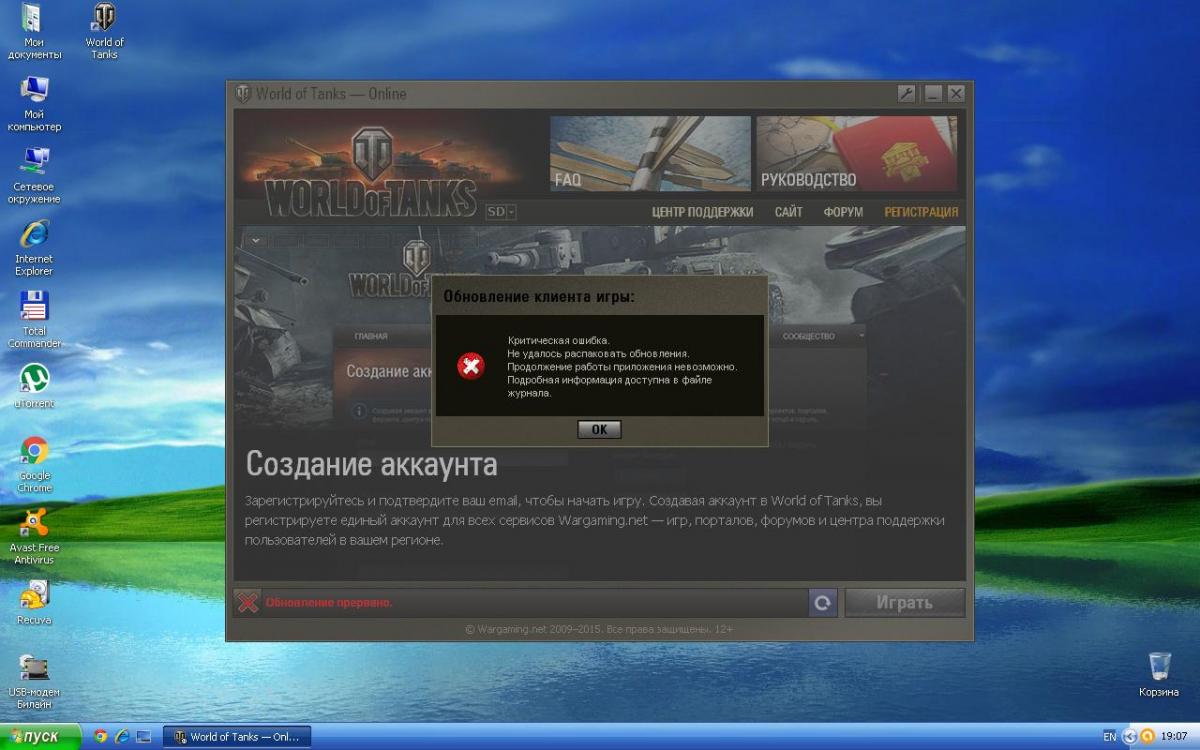Select Сетевое окружение desktop icon
This screenshot has height=750, width=1200.
click(34, 176)
